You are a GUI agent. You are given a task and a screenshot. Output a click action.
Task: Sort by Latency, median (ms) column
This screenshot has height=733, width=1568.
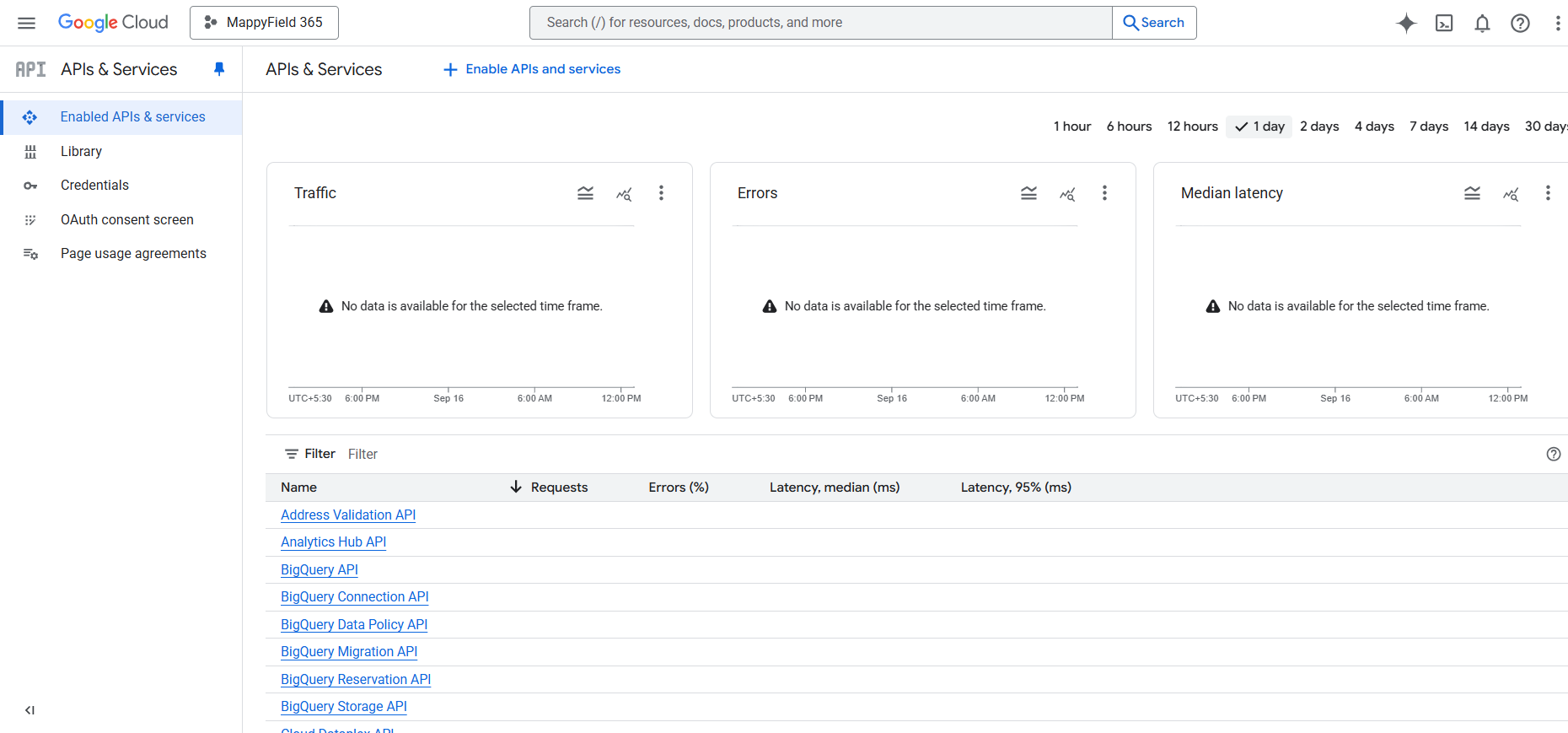(835, 488)
